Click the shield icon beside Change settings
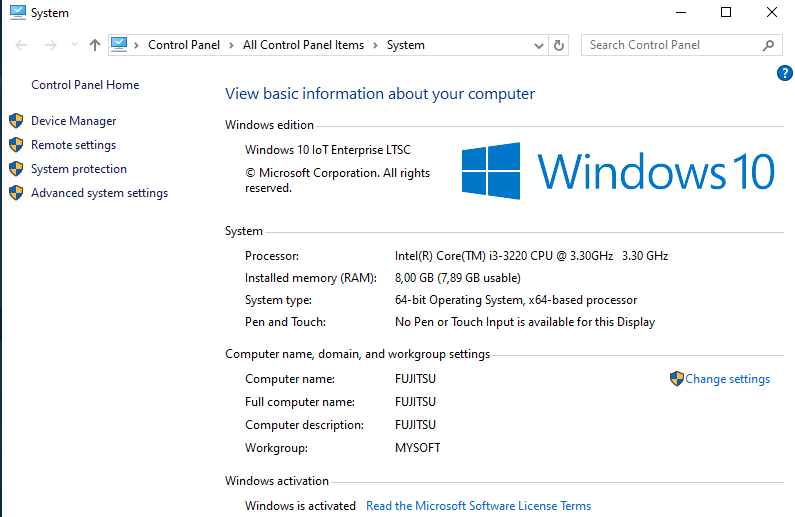This screenshot has height=517, width=795. point(677,379)
